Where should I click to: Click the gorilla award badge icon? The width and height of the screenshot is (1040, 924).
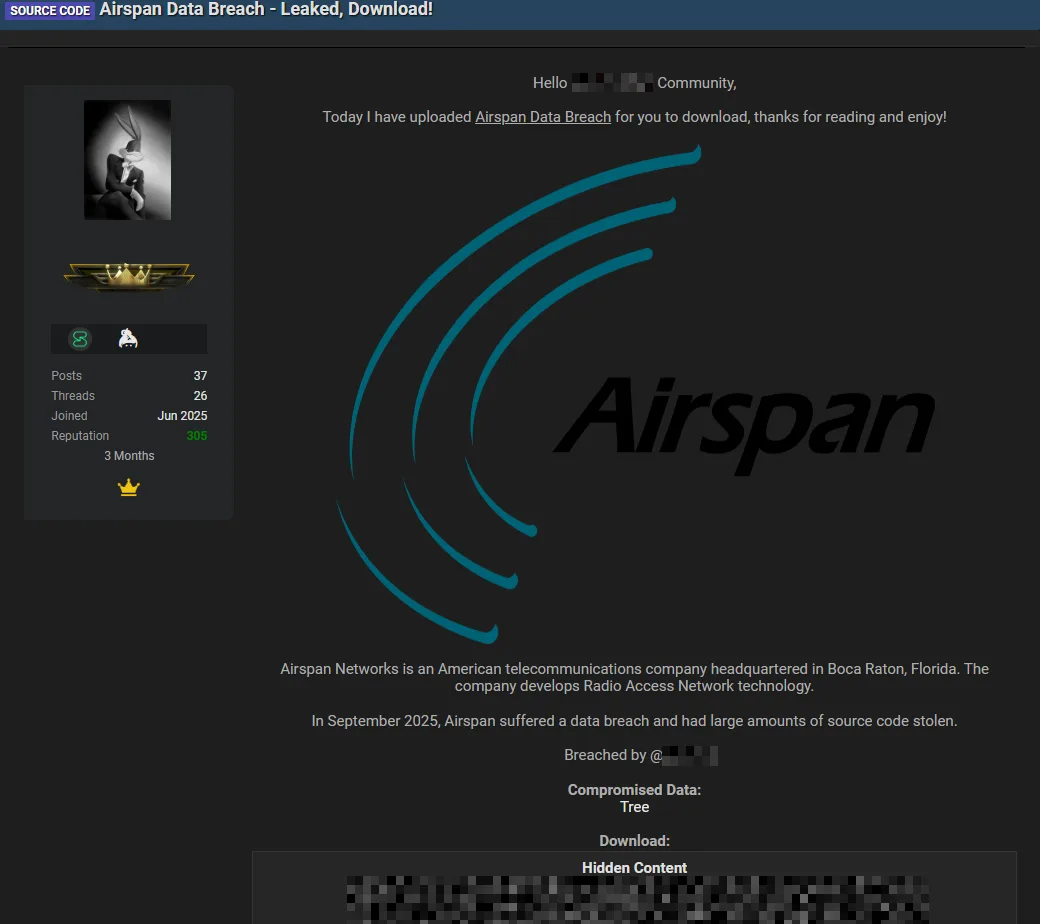pos(128,339)
